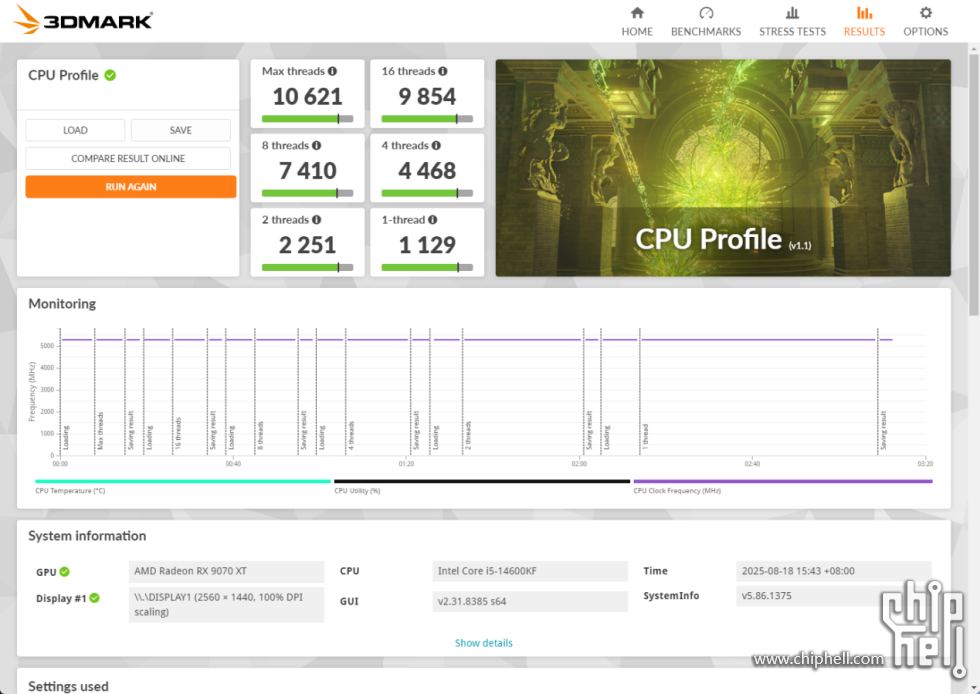Click the 16 threads score 9 854
The image size is (980, 694).
click(427, 96)
